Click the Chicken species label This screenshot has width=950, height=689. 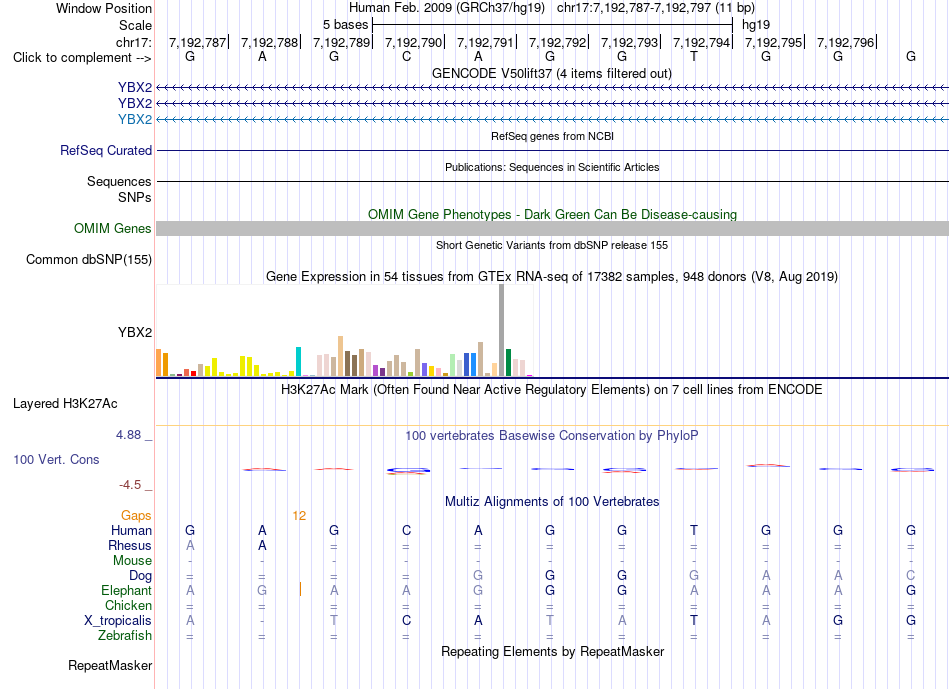coord(128,605)
